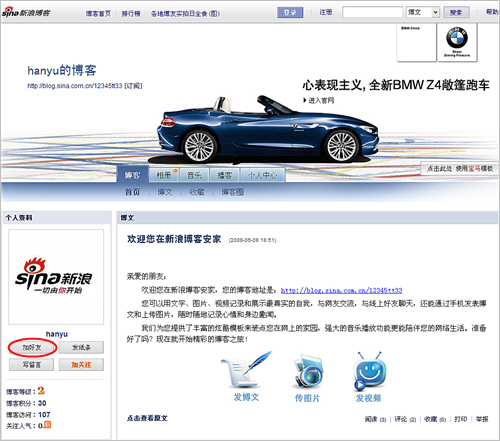500x441 pixels.
Task: Click the 收藏 favorite link below the post
Action: pos(435,419)
